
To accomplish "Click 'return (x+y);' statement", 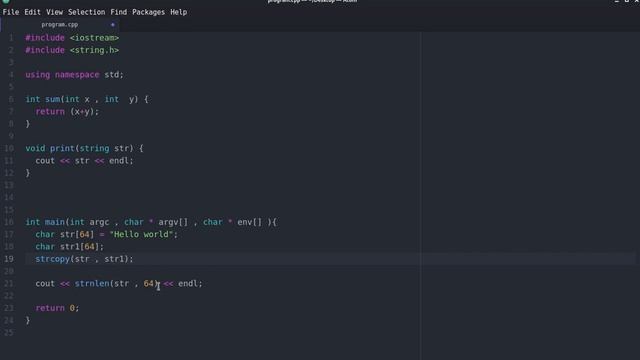I will pos(67,111).
